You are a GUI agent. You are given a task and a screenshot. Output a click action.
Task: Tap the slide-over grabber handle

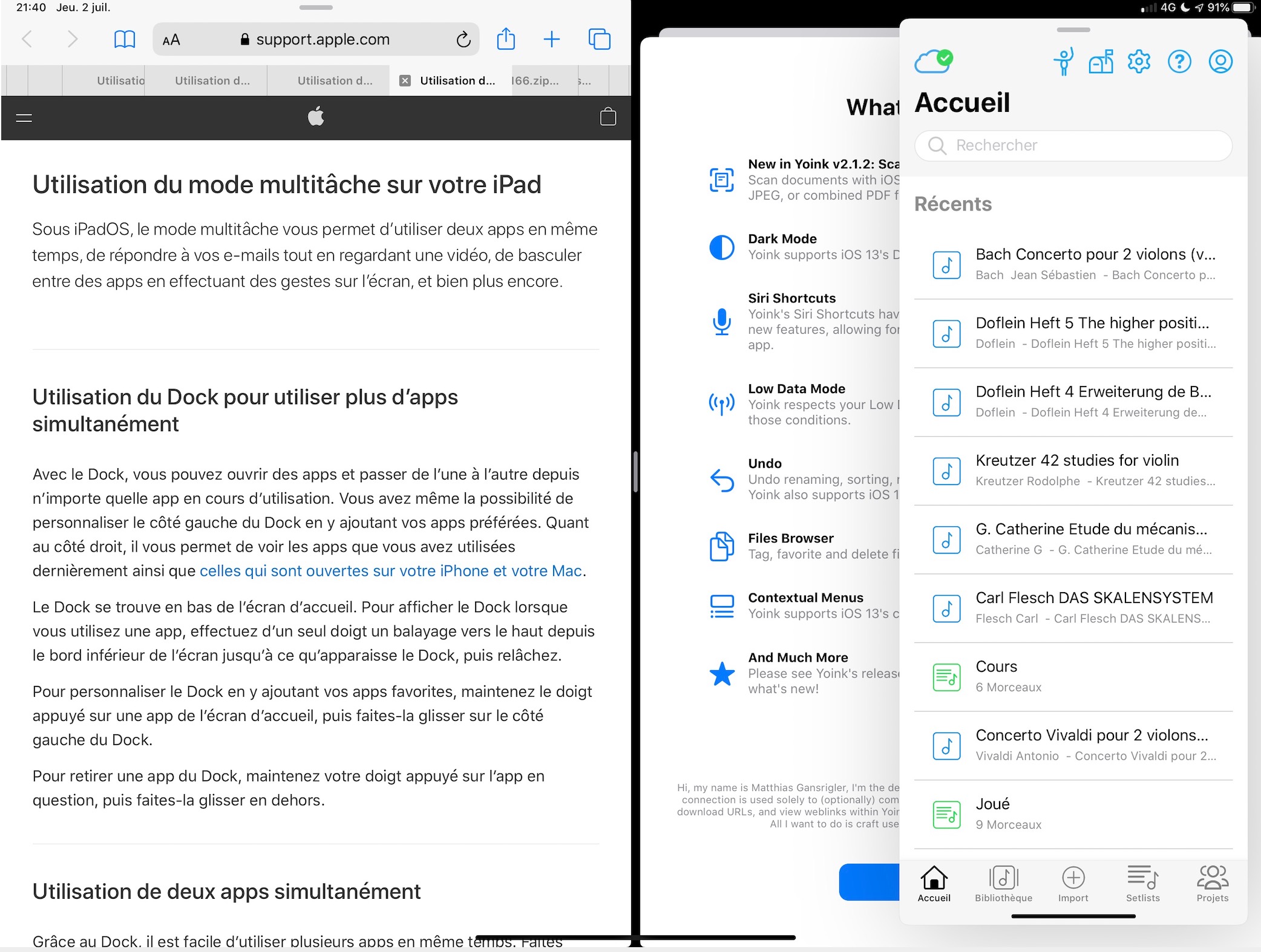coord(1073,30)
